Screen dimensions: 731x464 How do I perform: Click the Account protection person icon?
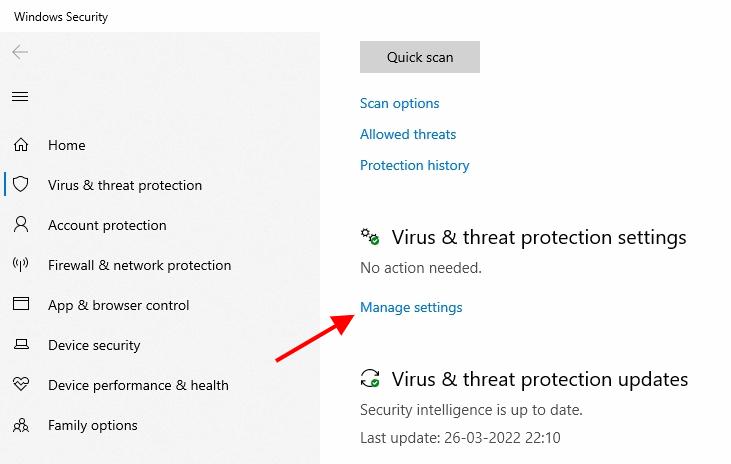point(21,224)
